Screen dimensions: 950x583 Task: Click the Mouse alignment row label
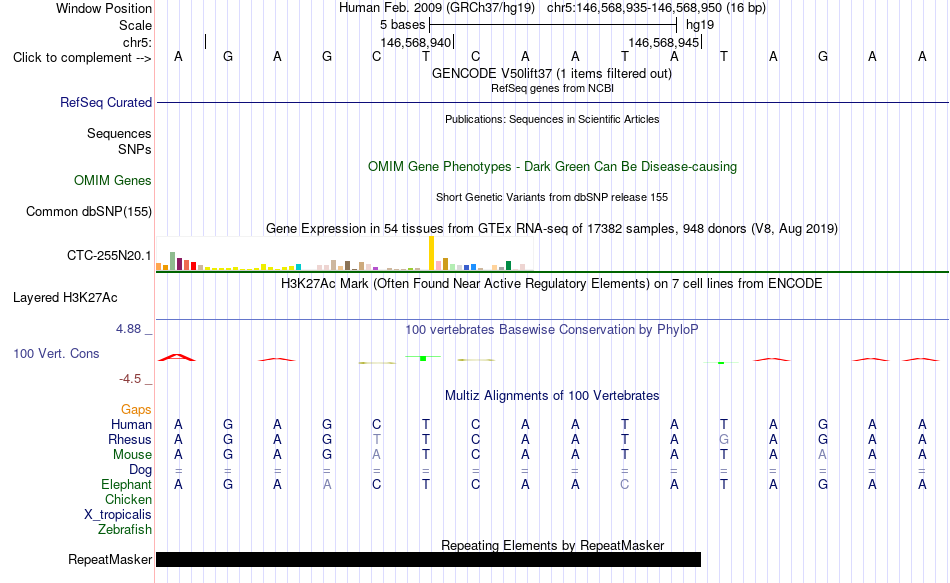pyautogui.click(x=132, y=455)
